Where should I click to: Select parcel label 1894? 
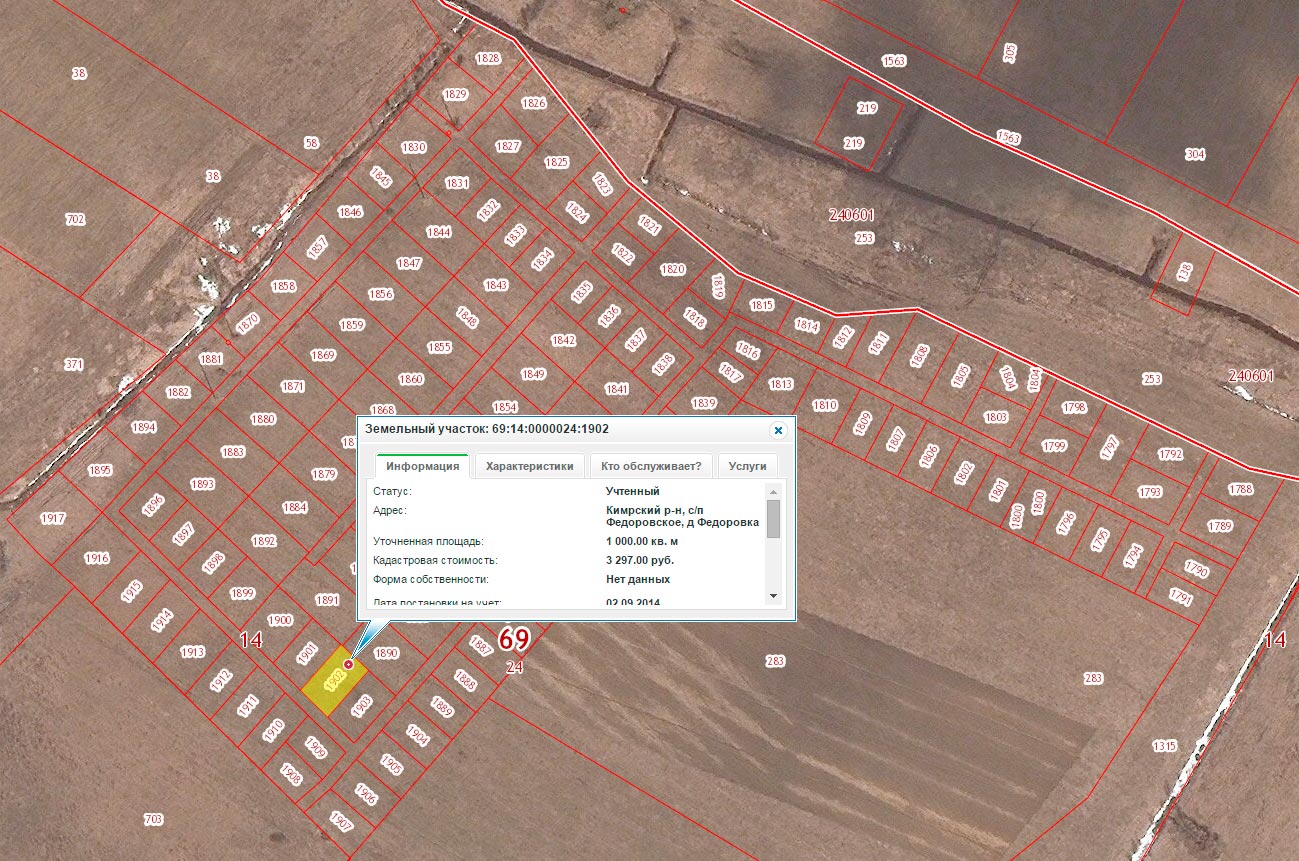click(x=144, y=427)
